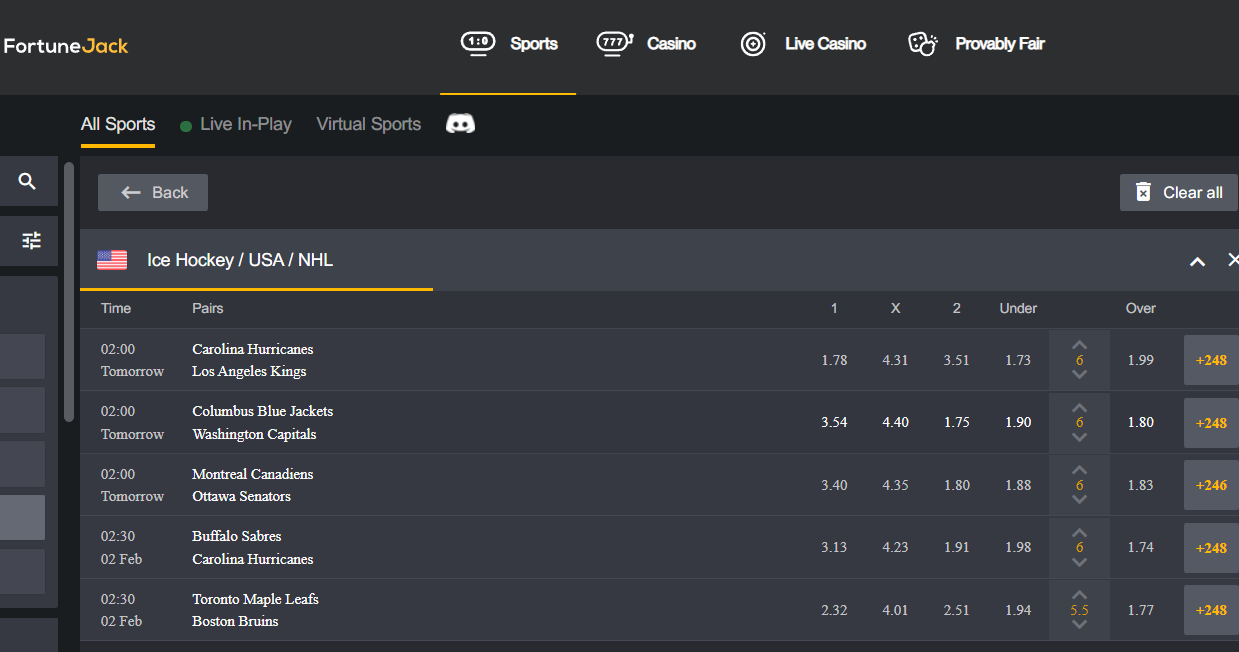Click the Live Casino chip icon
Image resolution: width=1239 pixels, height=652 pixels.
[x=753, y=44]
